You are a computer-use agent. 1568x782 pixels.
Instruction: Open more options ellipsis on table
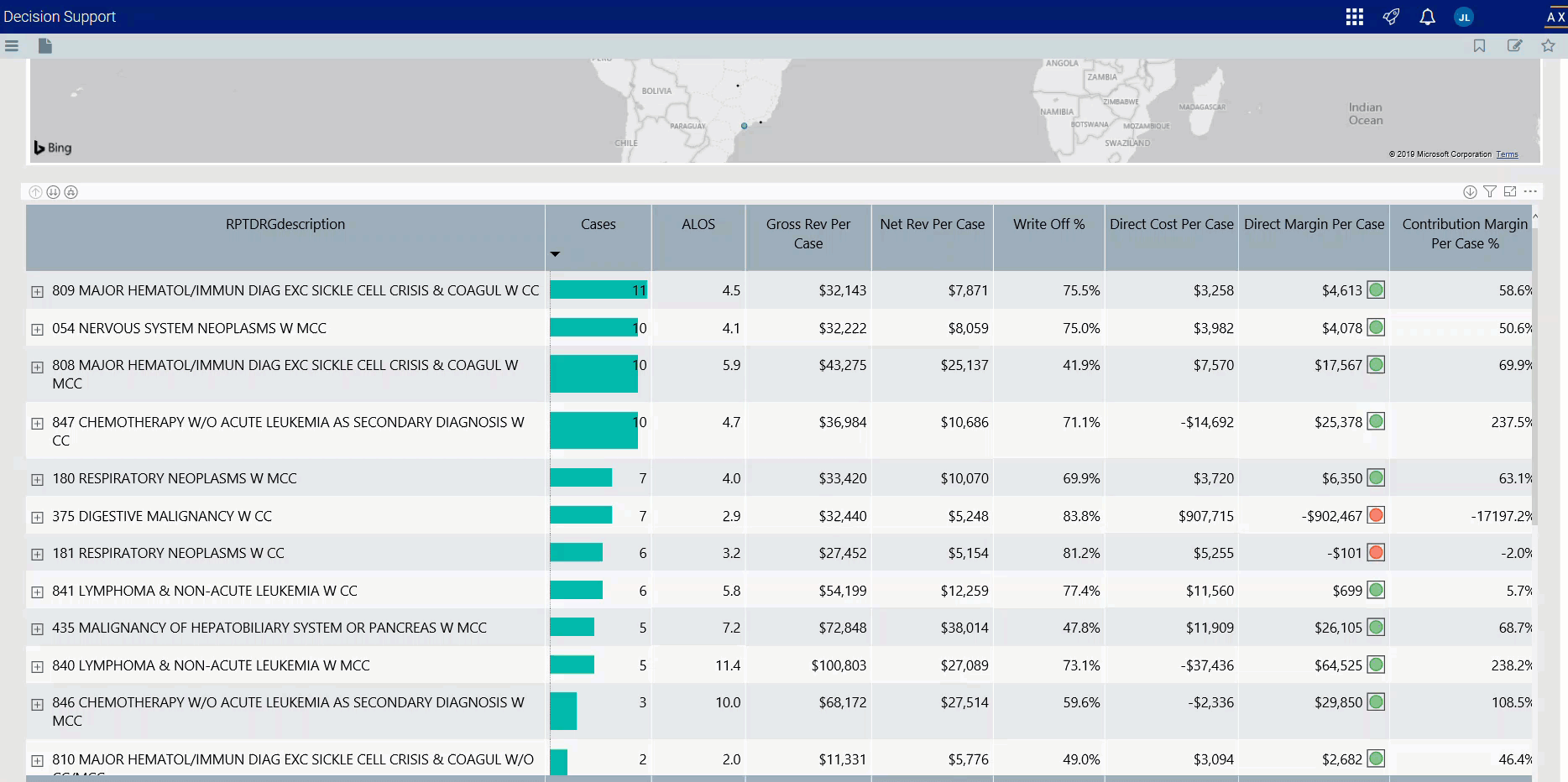click(1530, 192)
